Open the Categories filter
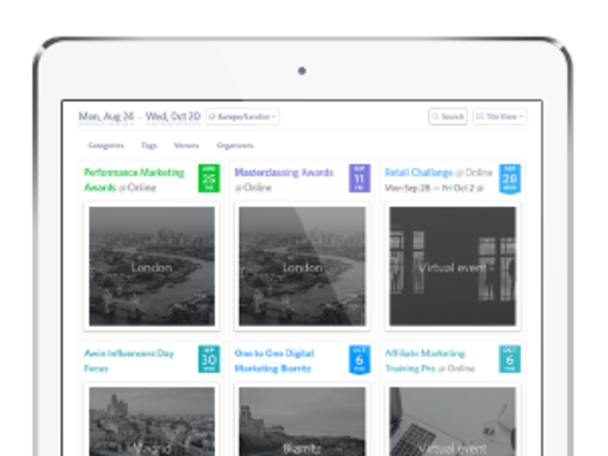608x456 pixels. pos(105,146)
